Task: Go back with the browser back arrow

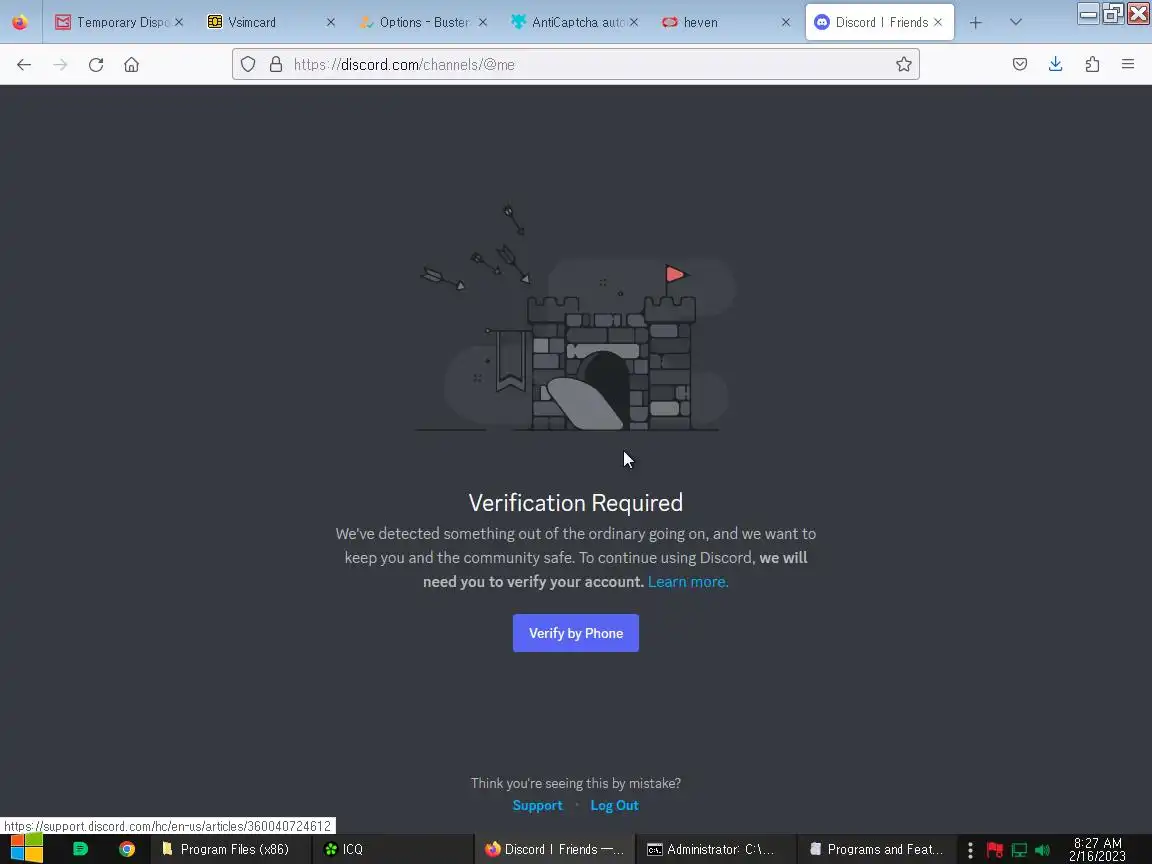Action: (x=24, y=65)
